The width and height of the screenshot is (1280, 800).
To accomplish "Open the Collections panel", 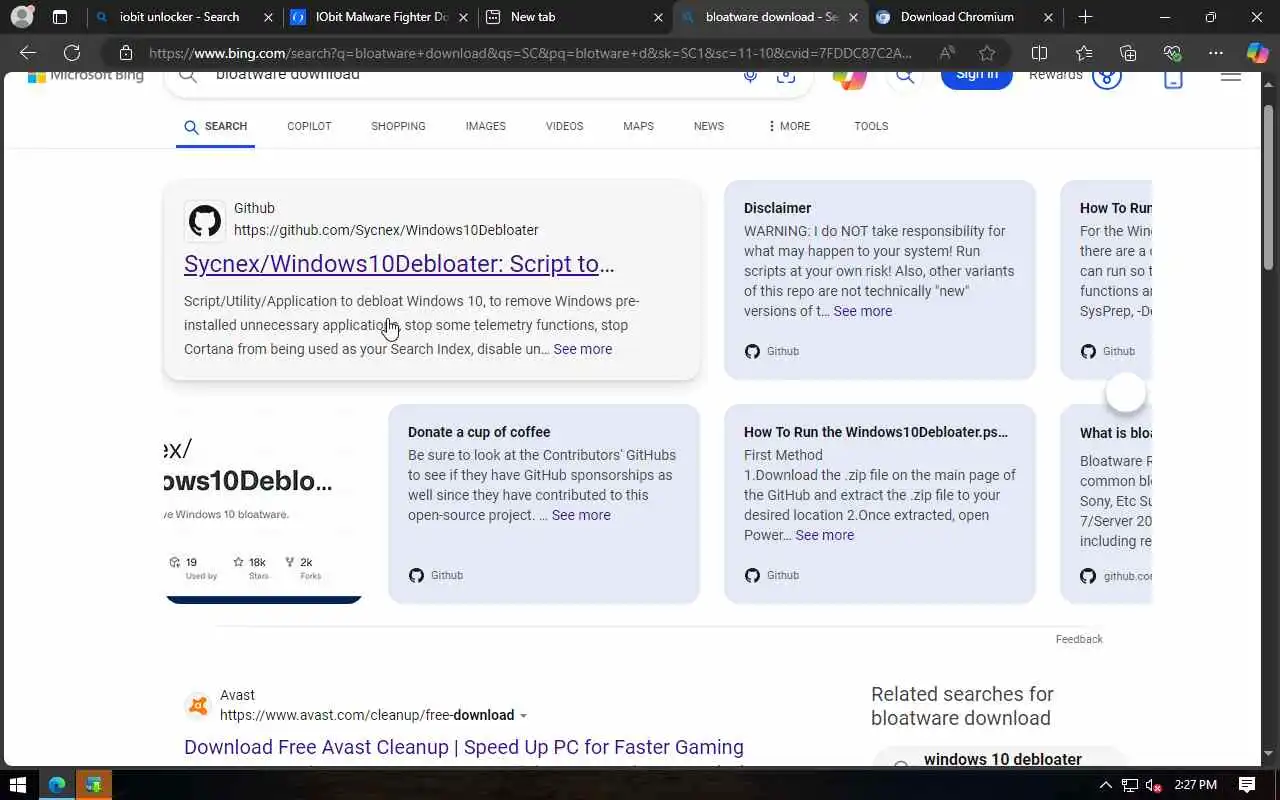I will point(1128,53).
